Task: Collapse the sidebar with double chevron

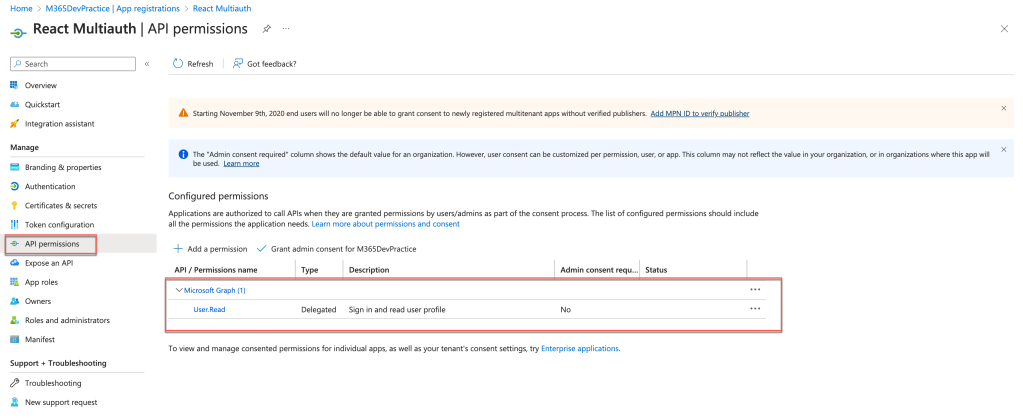Action: click(147, 64)
